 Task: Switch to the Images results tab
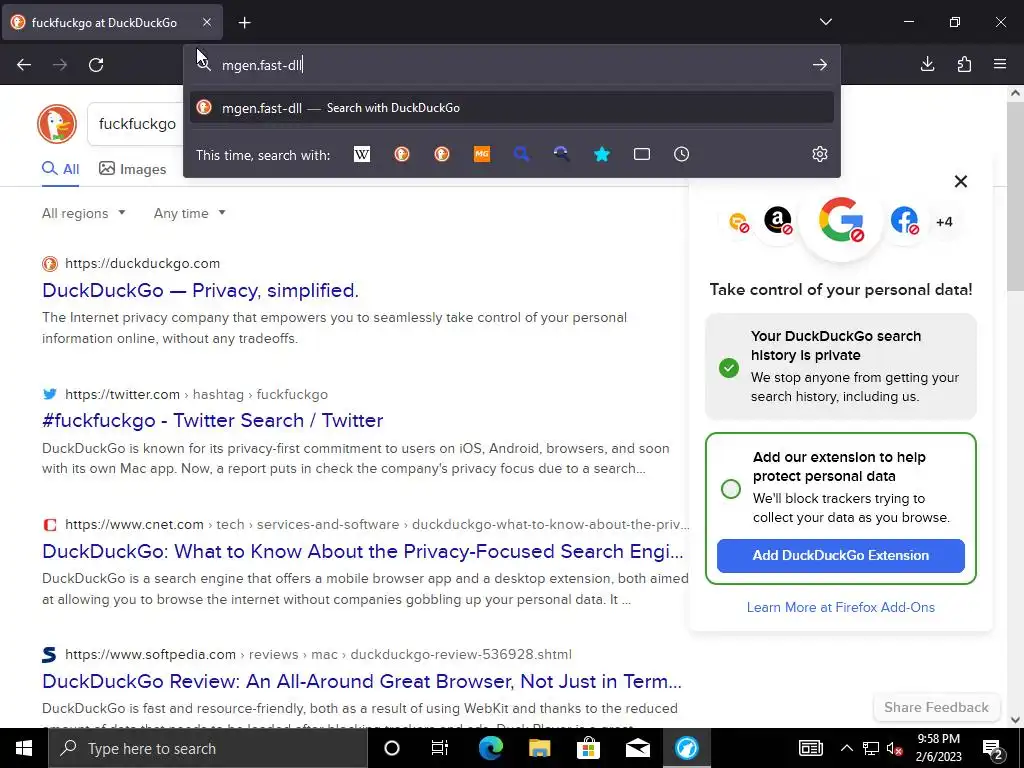pos(133,169)
